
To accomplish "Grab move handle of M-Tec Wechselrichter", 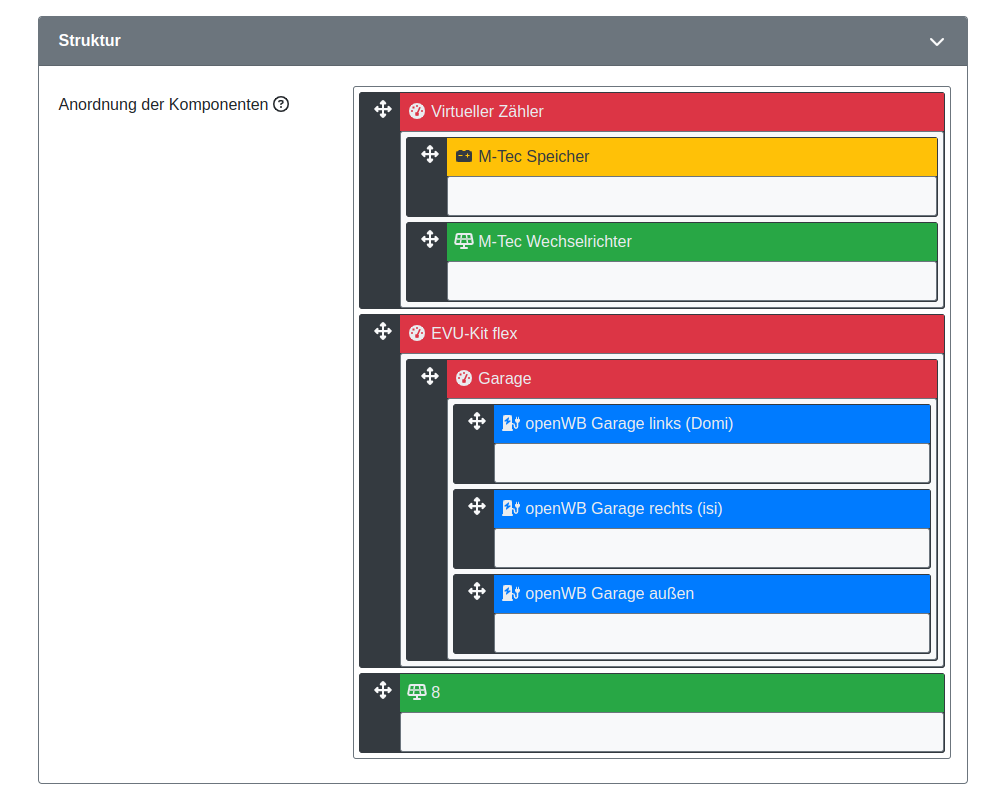I will pyautogui.click(x=430, y=239).
